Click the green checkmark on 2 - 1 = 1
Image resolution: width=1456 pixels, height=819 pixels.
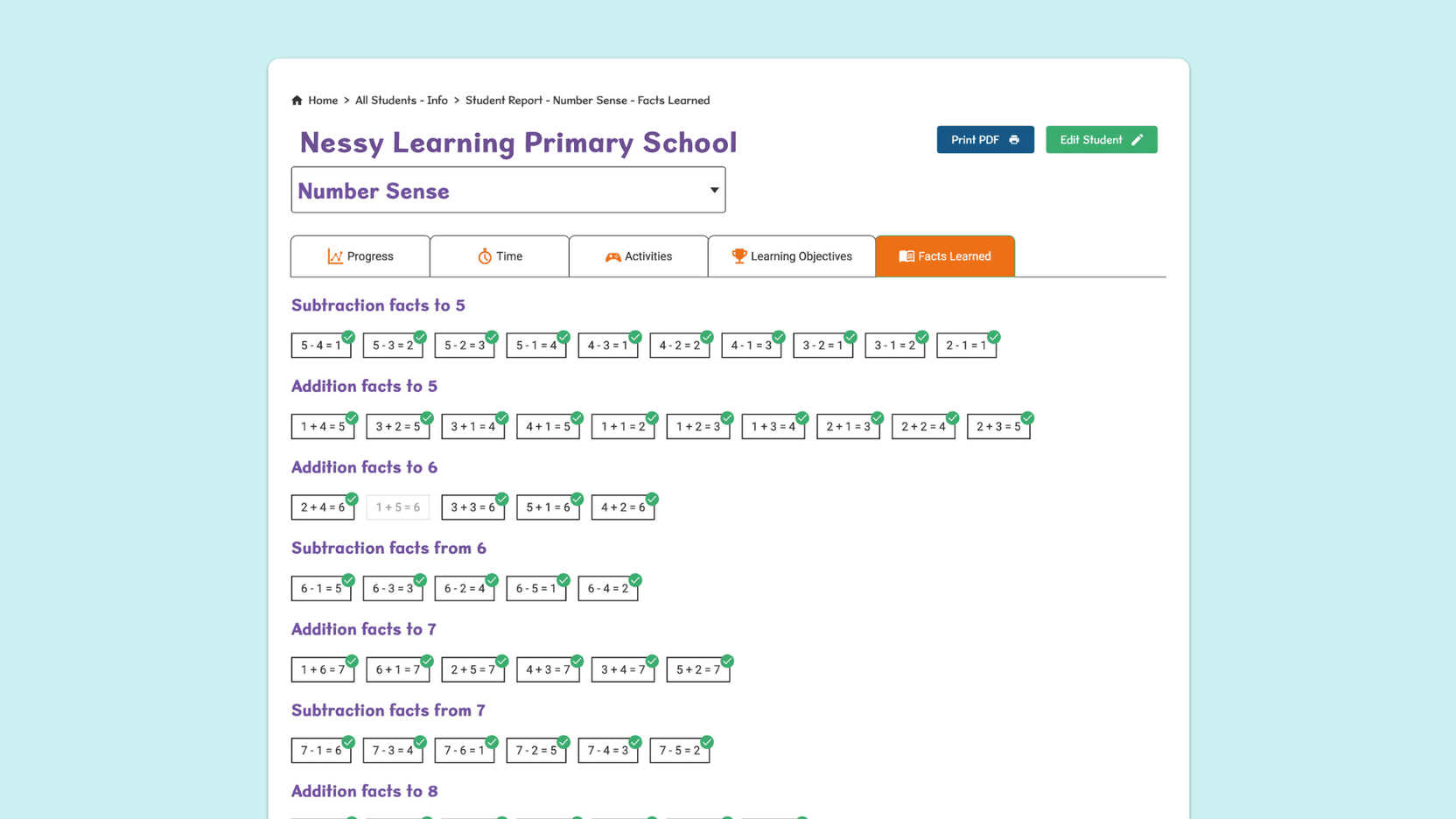(994, 337)
